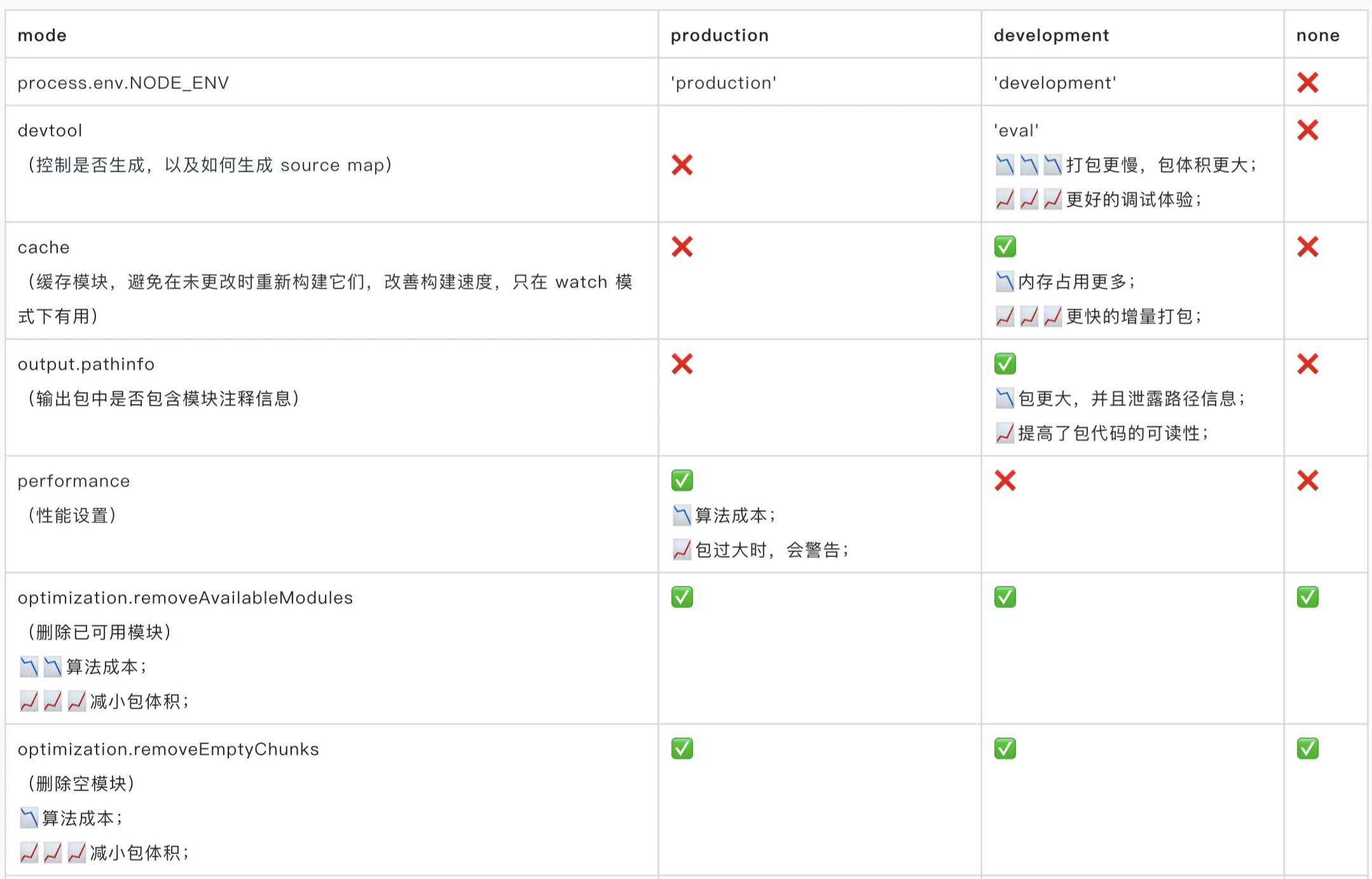Click the 'none' column header

click(x=1317, y=36)
